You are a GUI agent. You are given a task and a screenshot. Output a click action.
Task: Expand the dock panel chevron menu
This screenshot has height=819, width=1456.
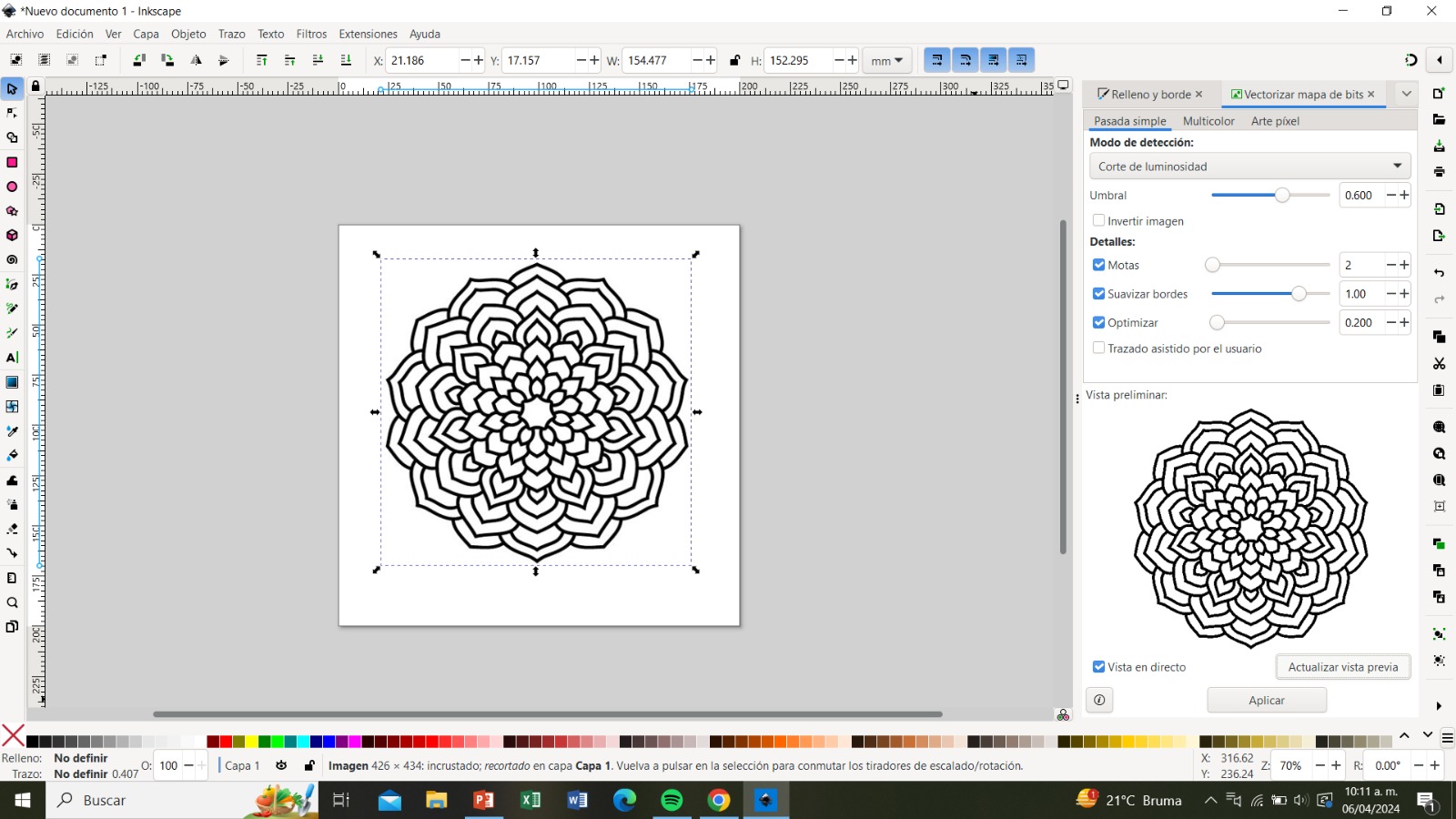coord(1406,94)
